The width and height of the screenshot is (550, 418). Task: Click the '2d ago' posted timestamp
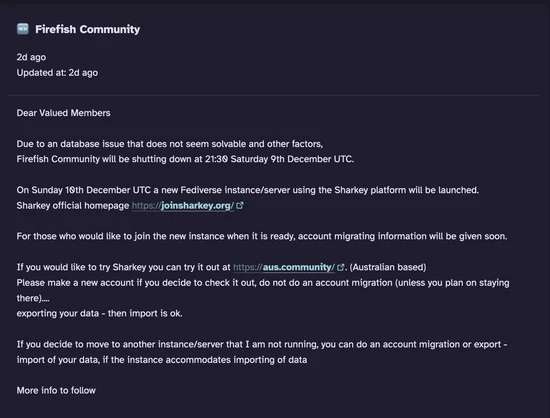point(31,57)
